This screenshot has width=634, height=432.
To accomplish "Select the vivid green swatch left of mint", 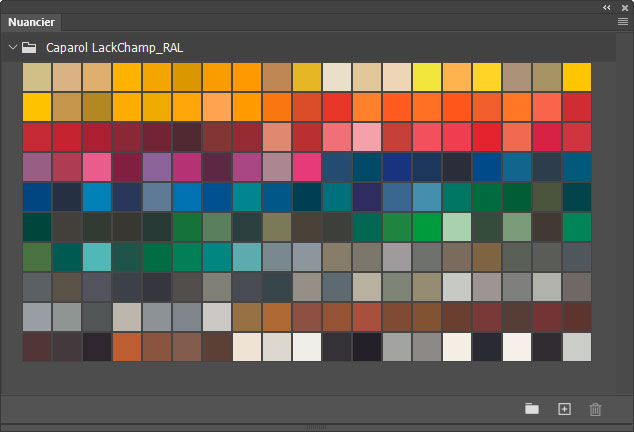I will click(427, 227).
